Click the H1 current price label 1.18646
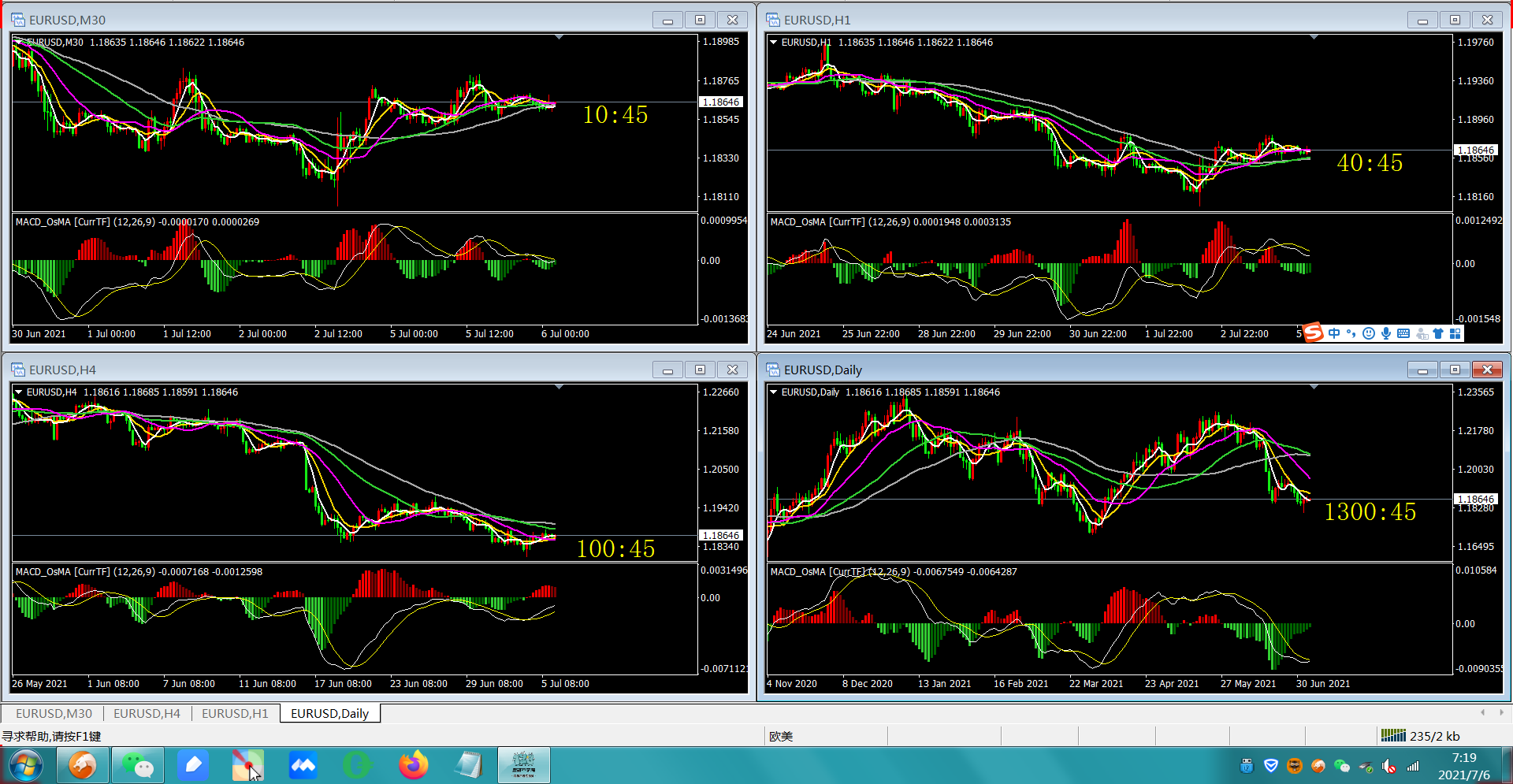The width and height of the screenshot is (1513, 784). point(1476,150)
